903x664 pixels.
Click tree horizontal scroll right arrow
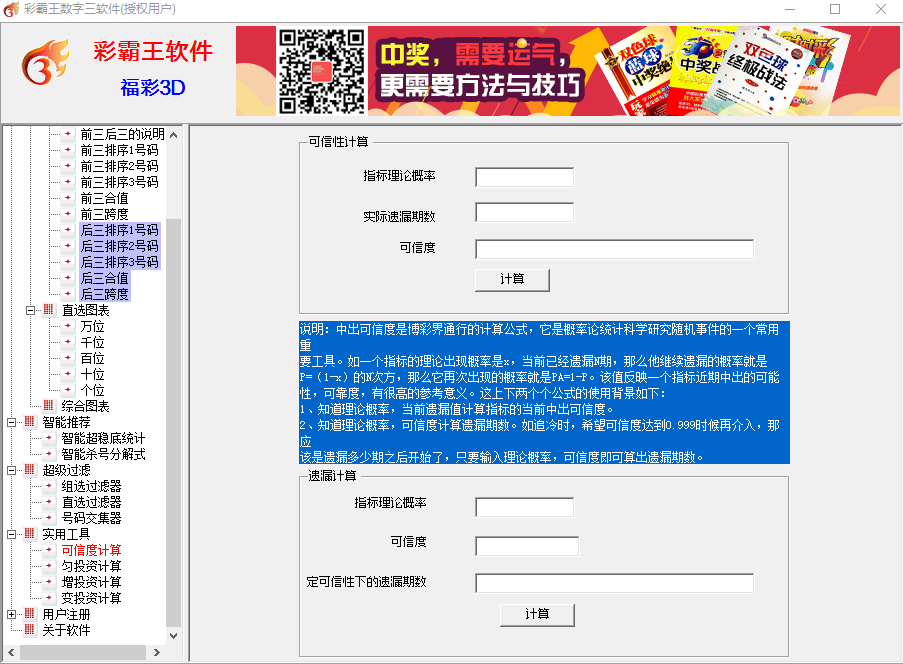(157, 652)
